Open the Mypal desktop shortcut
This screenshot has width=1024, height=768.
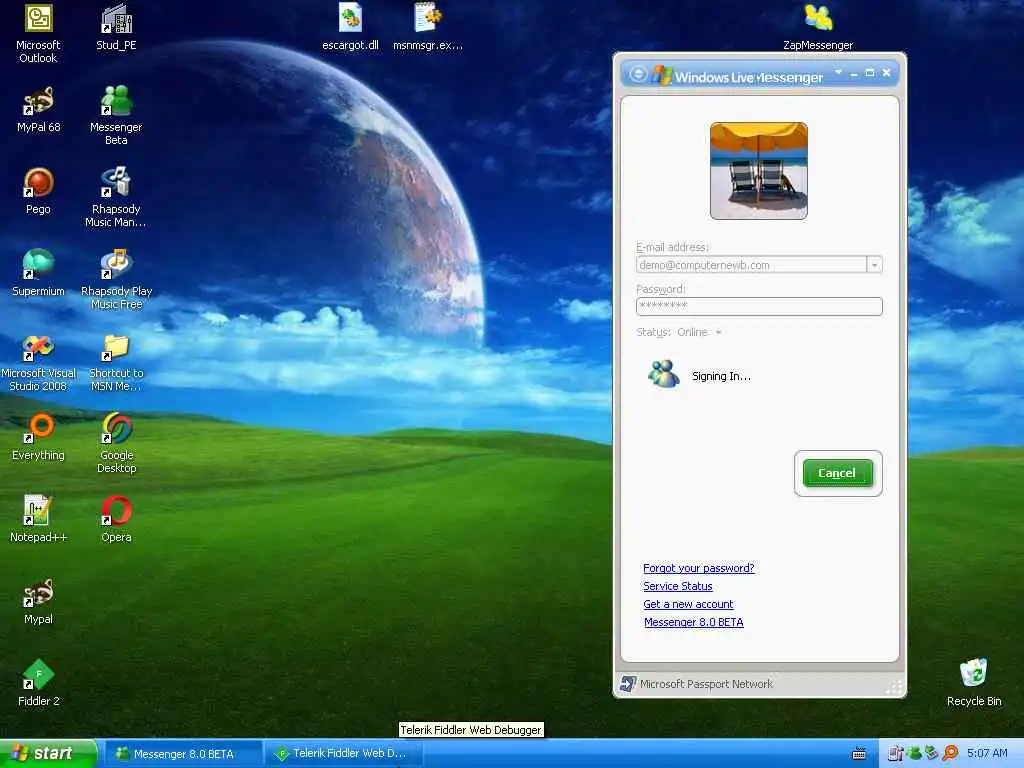(x=38, y=601)
